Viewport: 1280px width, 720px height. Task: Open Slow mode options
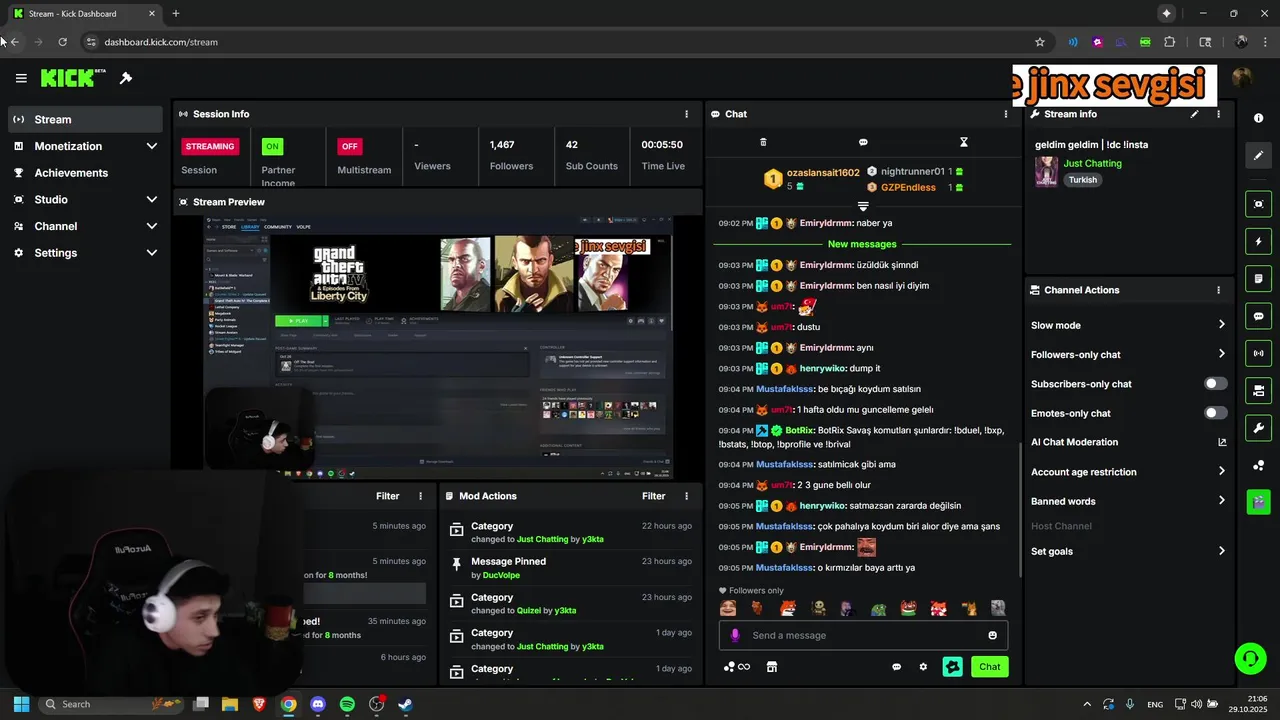tap(1128, 325)
